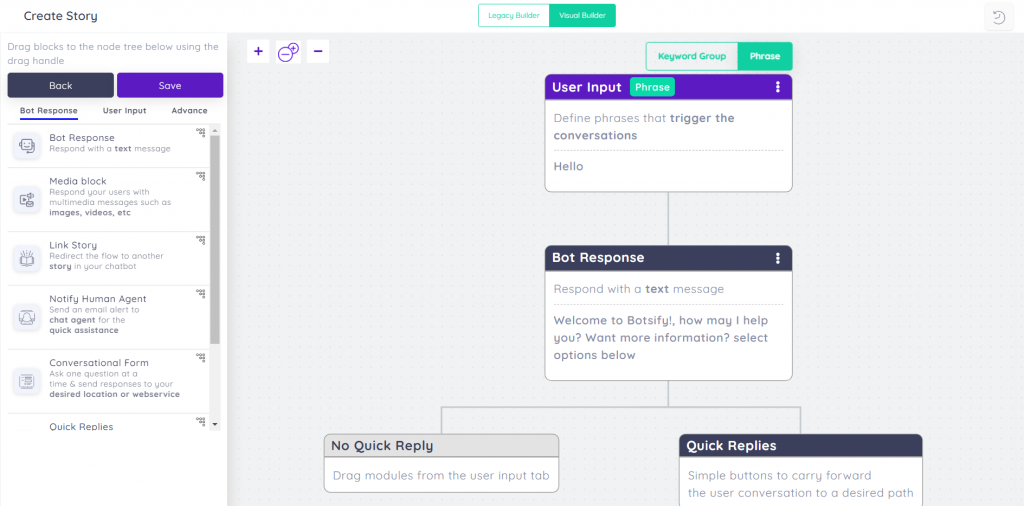The height and width of the screenshot is (506, 1024).
Task: Click the Notify Human Agent icon
Action: tap(27, 317)
